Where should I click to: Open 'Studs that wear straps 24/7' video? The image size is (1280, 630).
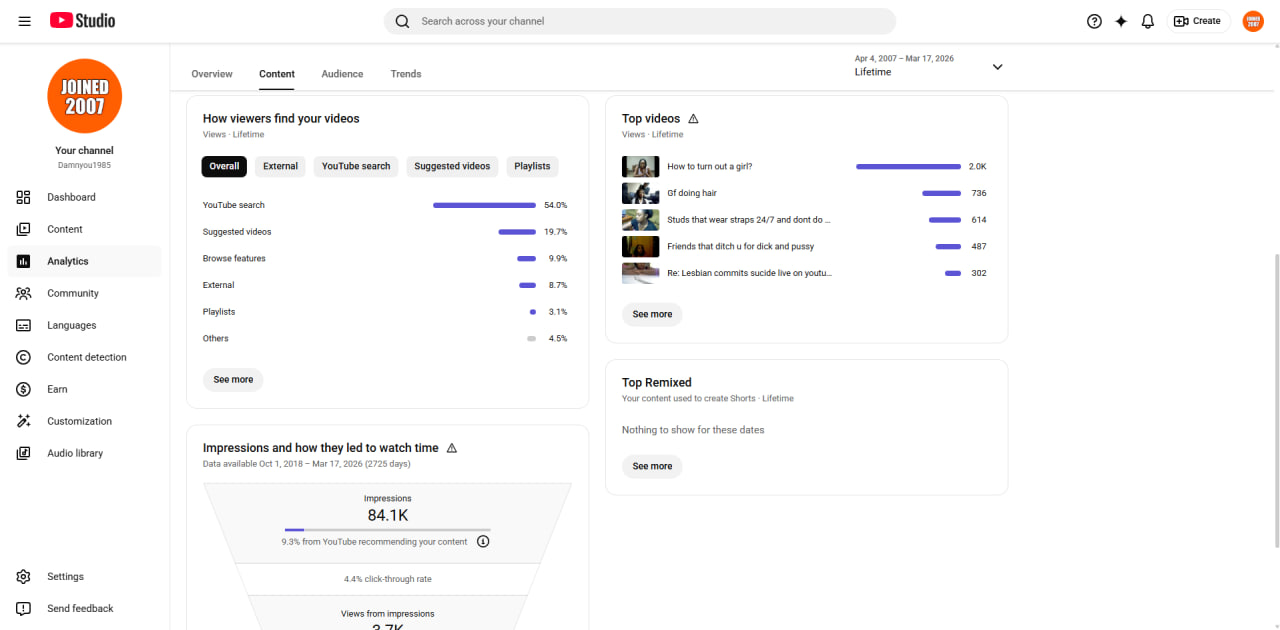pyautogui.click(x=749, y=220)
